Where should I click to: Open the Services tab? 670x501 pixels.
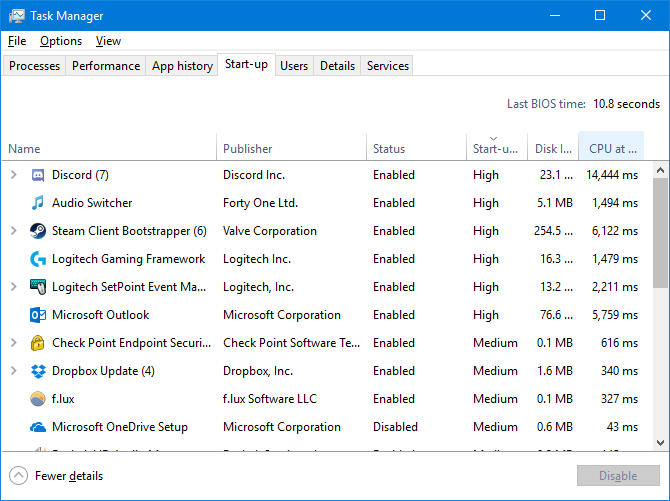pyautogui.click(x=387, y=66)
